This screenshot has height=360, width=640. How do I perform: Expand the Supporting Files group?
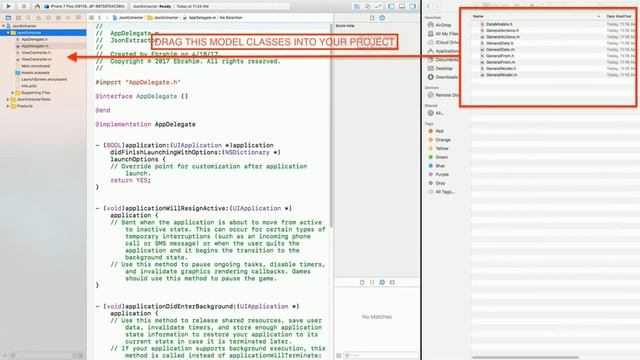(13, 93)
